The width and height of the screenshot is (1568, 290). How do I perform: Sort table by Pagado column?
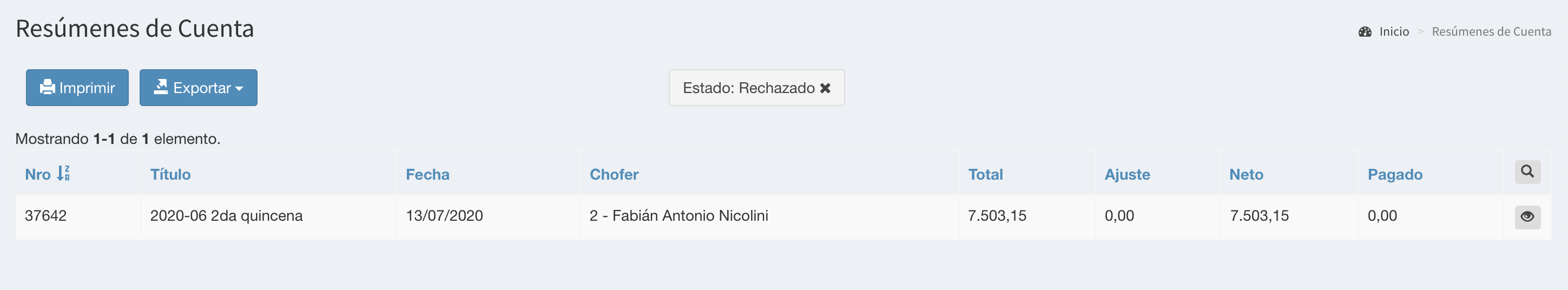pos(1394,175)
